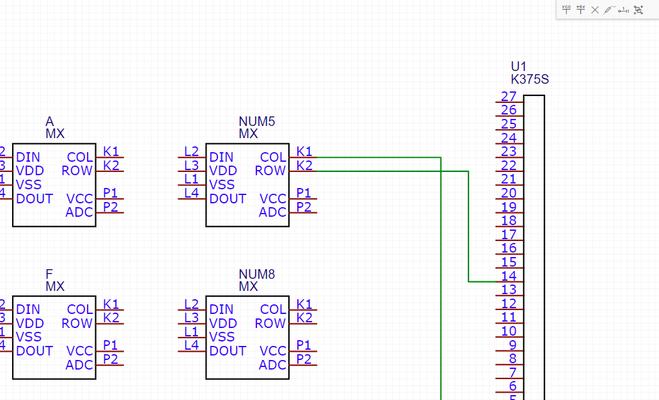
Task: Click the F designator label
Action: [x=49, y=274]
